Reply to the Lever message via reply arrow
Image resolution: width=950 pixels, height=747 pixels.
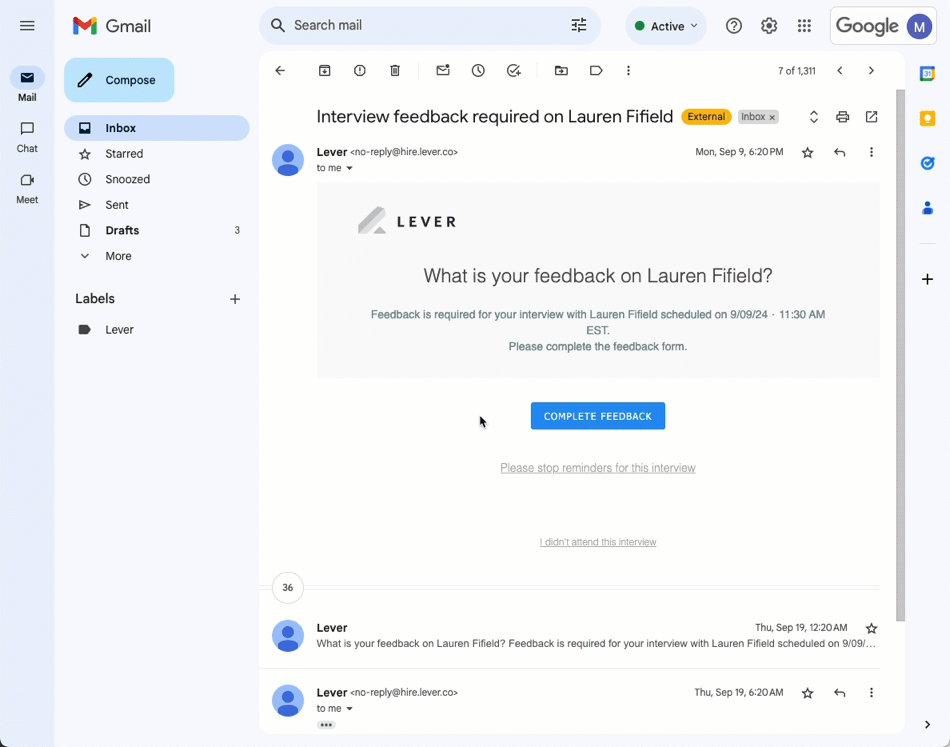coord(839,152)
